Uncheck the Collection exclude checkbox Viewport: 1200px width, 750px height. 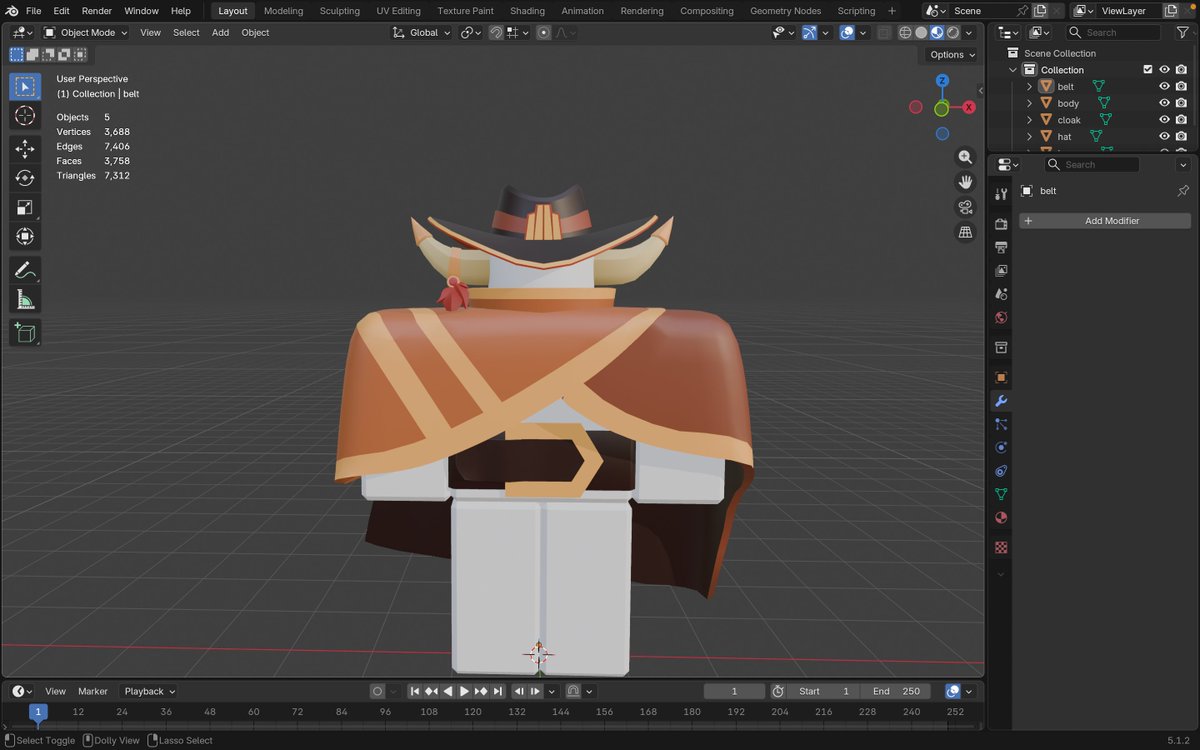[x=1147, y=70]
